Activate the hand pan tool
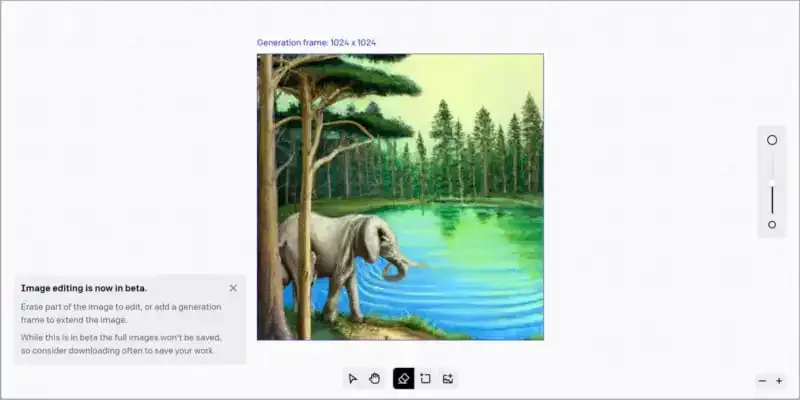The width and height of the screenshot is (800, 400). (x=375, y=379)
